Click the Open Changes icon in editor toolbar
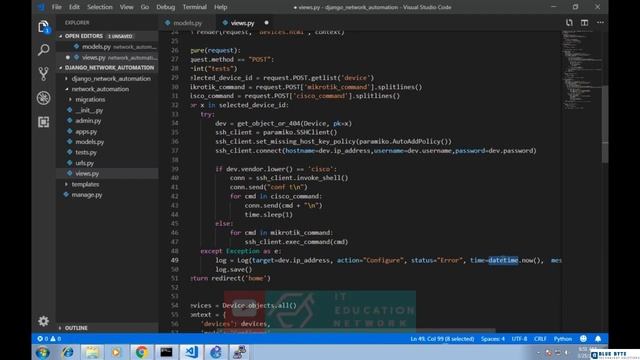 (x=569, y=23)
